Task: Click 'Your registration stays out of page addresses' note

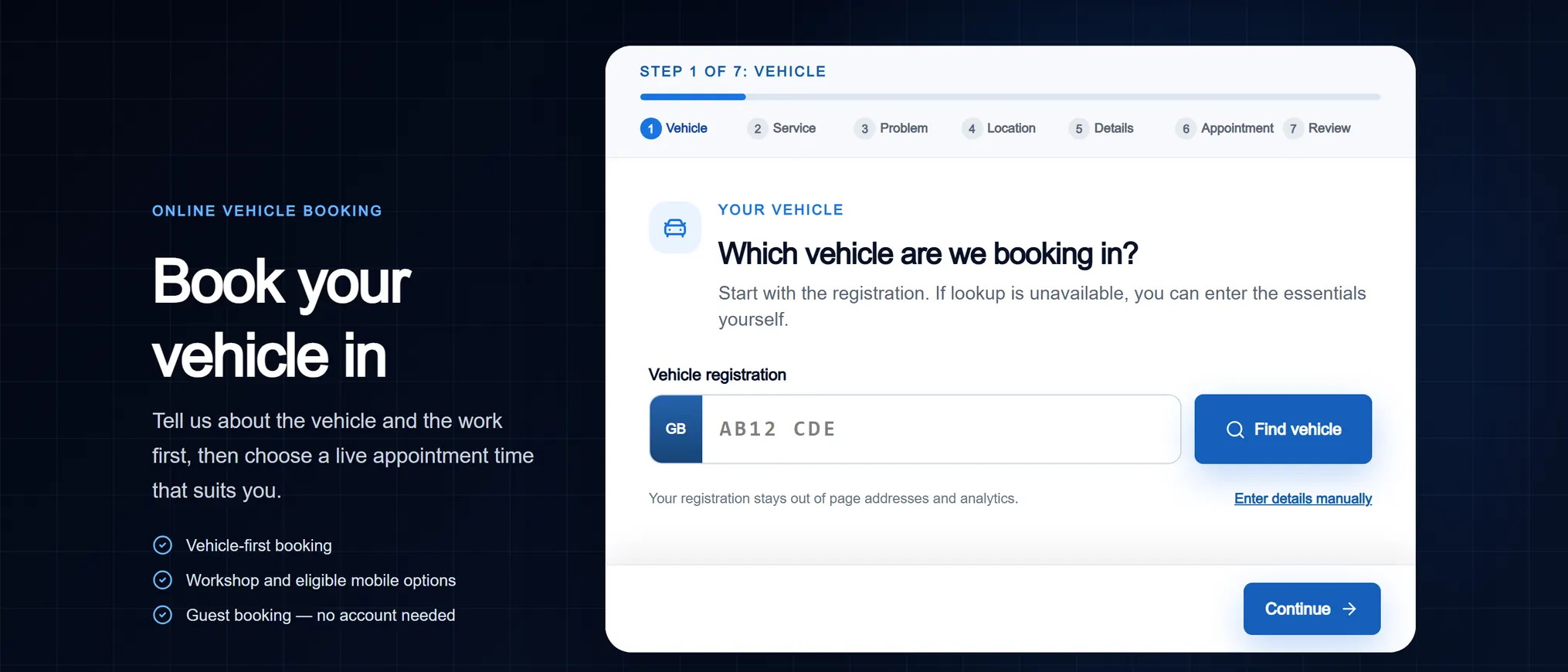Action: click(833, 499)
